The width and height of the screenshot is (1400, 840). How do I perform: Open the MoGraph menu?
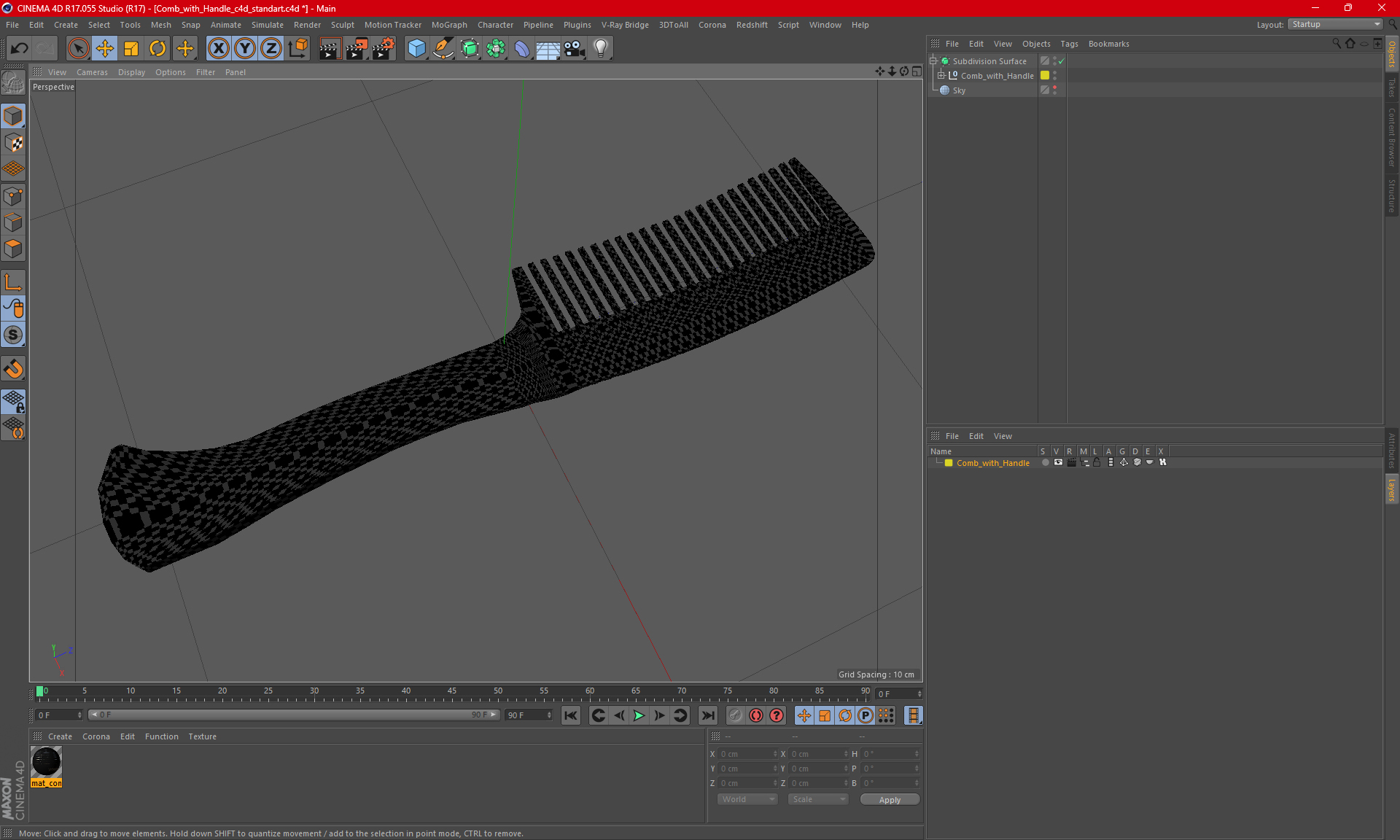(x=448, y=25)
